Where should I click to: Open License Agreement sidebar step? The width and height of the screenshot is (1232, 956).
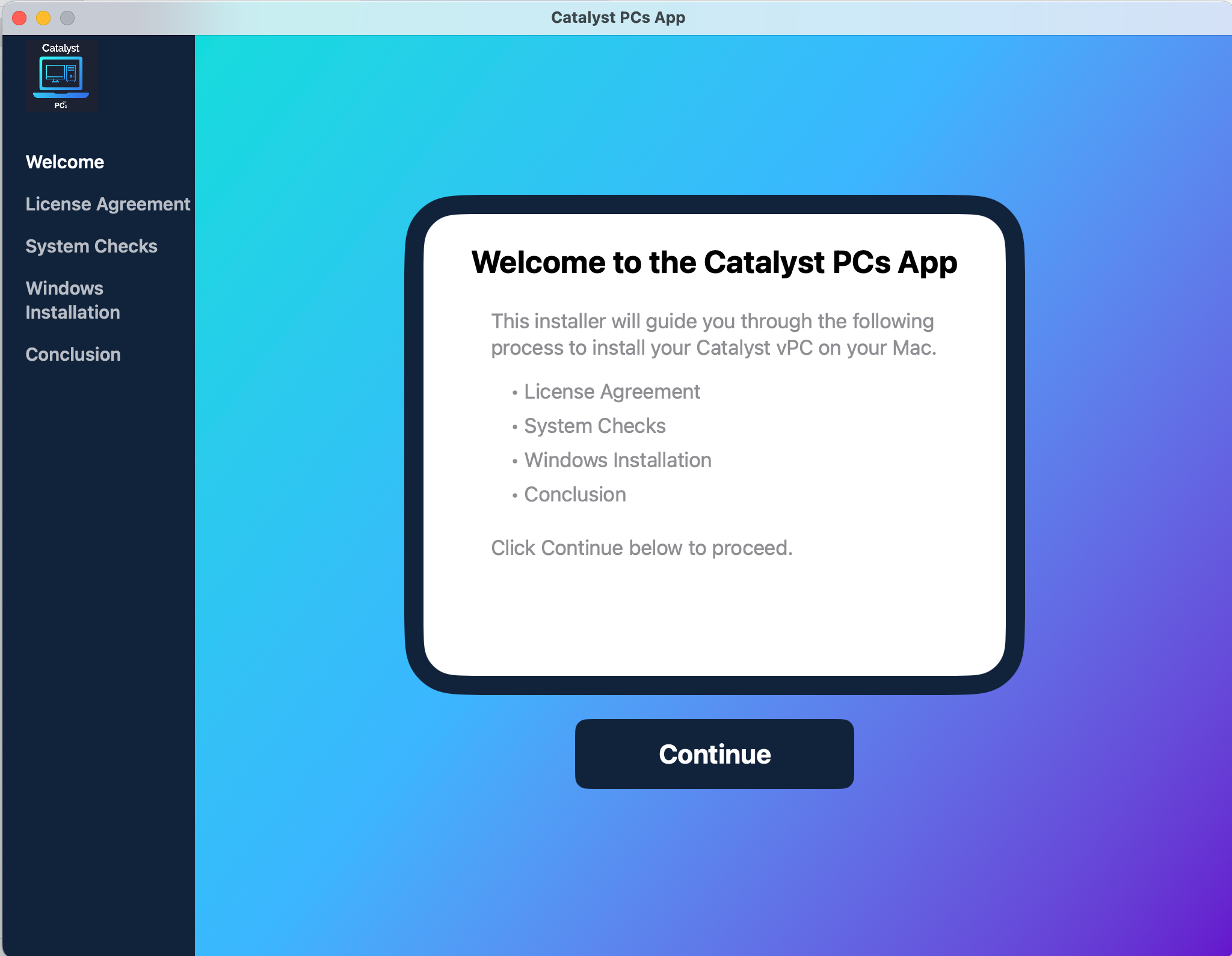108,204
